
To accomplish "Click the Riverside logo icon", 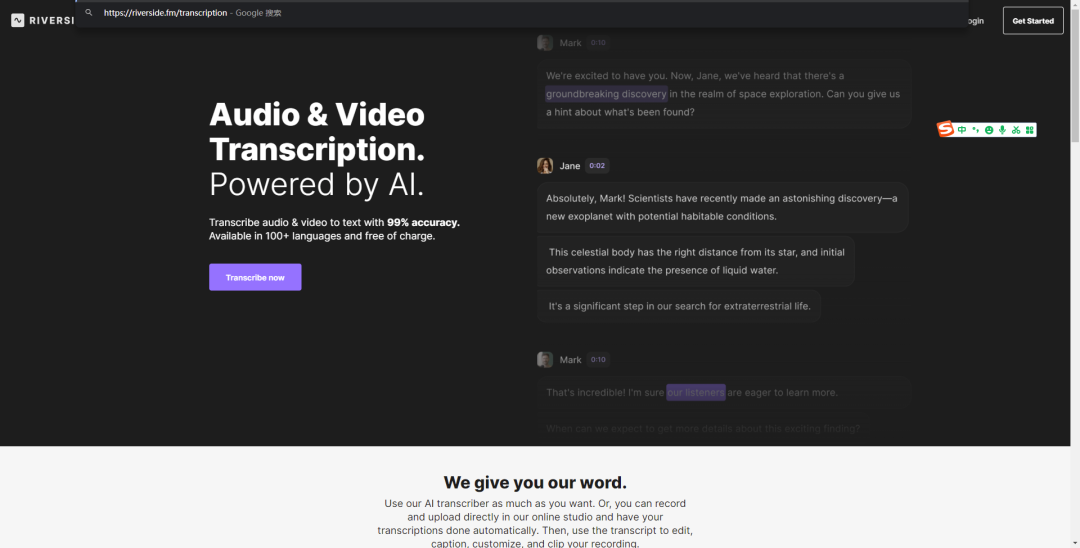I will [x=17, y=20].
